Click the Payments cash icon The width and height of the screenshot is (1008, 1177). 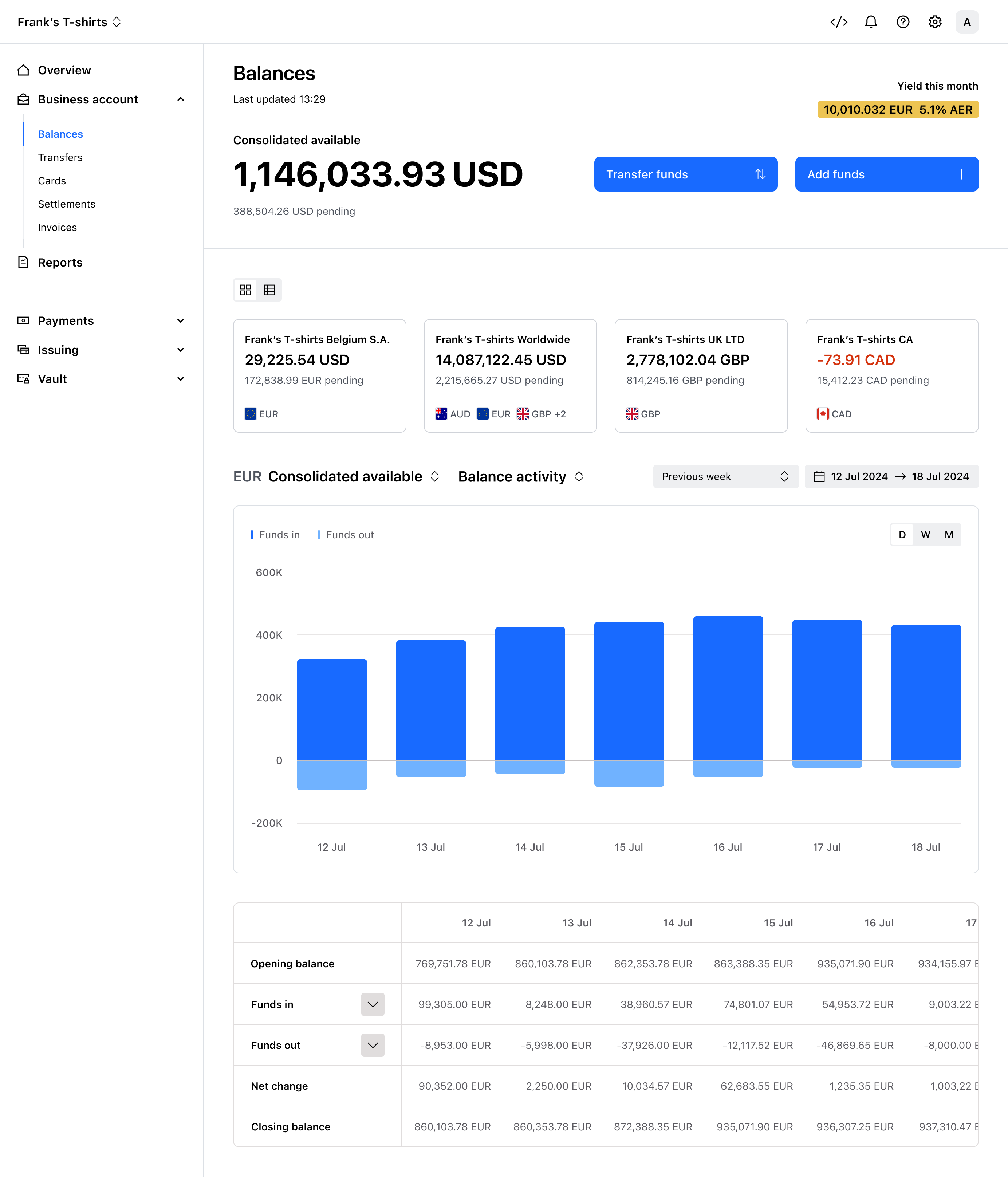click(23, 320)
